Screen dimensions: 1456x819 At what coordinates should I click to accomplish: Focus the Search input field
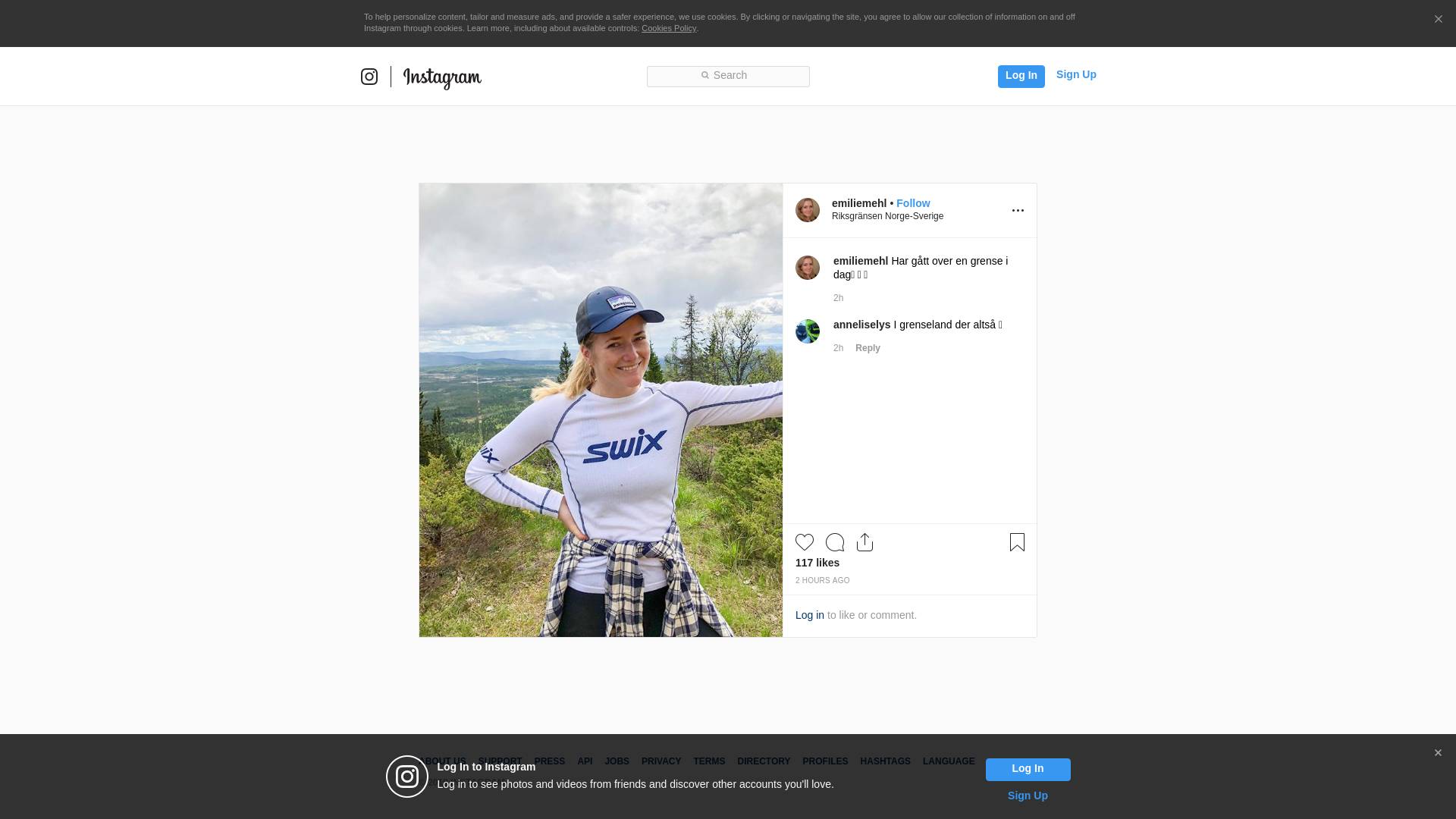pos(728,76)
